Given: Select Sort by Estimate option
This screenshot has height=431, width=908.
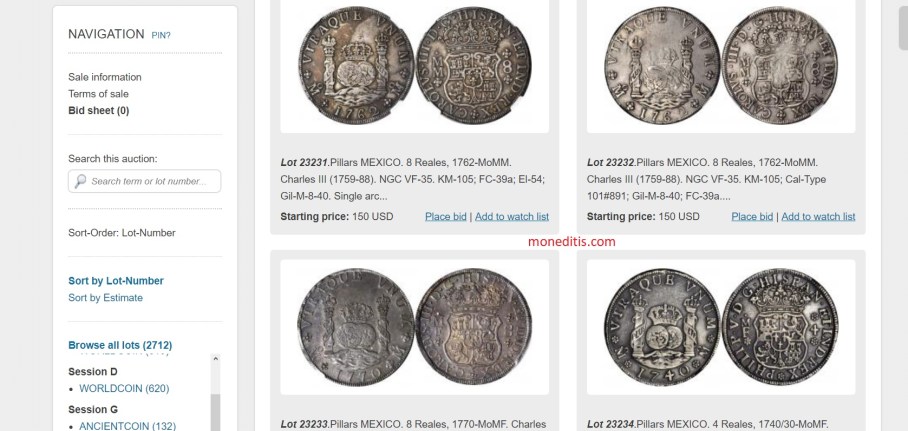Looking at the screenshot, I should (x=105, y=298).
